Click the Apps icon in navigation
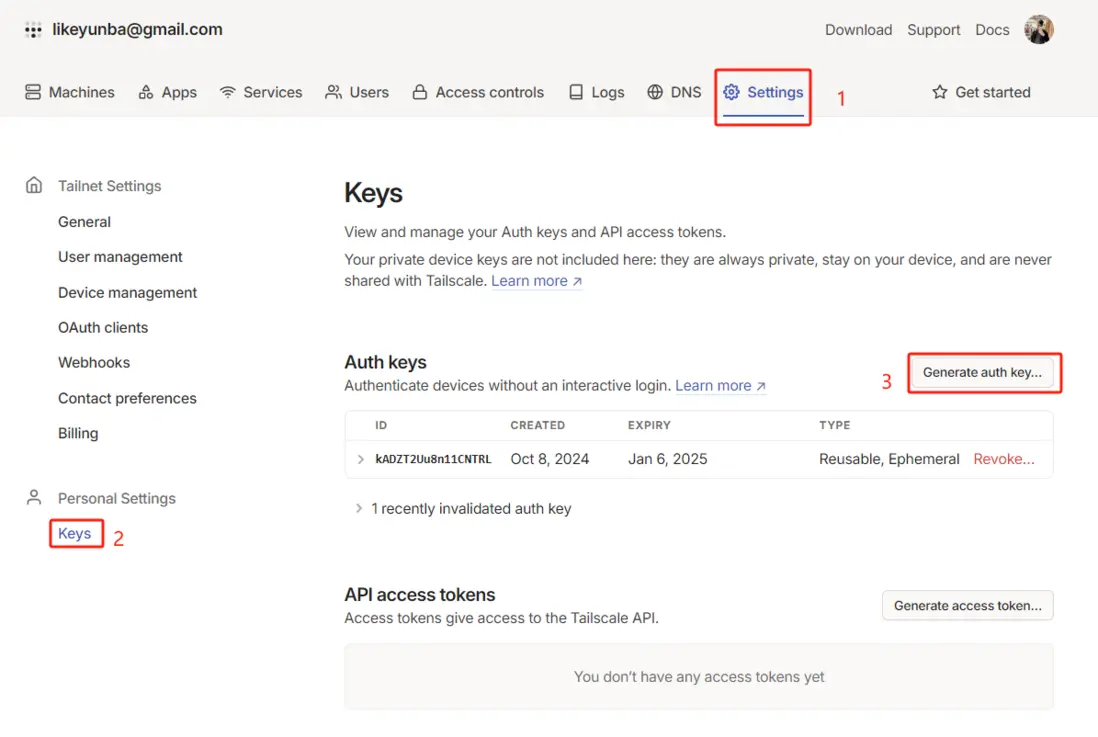1098x737 pixels. pyautogui.click(x=146, y=92)
